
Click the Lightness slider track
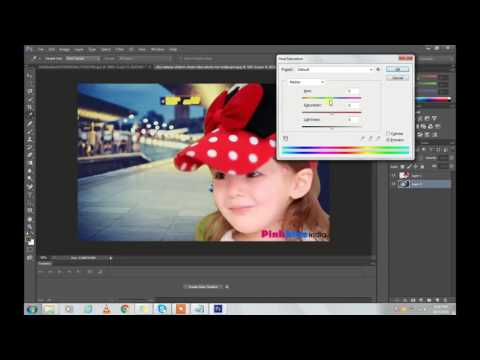tap(331, 127)
